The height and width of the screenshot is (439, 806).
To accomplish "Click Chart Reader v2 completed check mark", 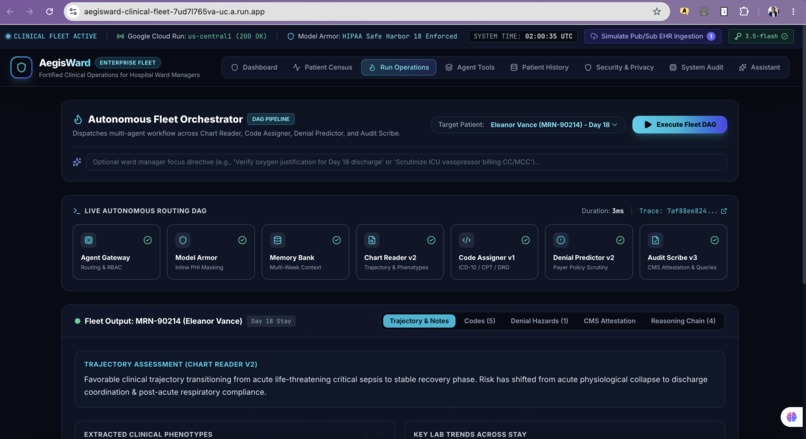I will [431, 240].
